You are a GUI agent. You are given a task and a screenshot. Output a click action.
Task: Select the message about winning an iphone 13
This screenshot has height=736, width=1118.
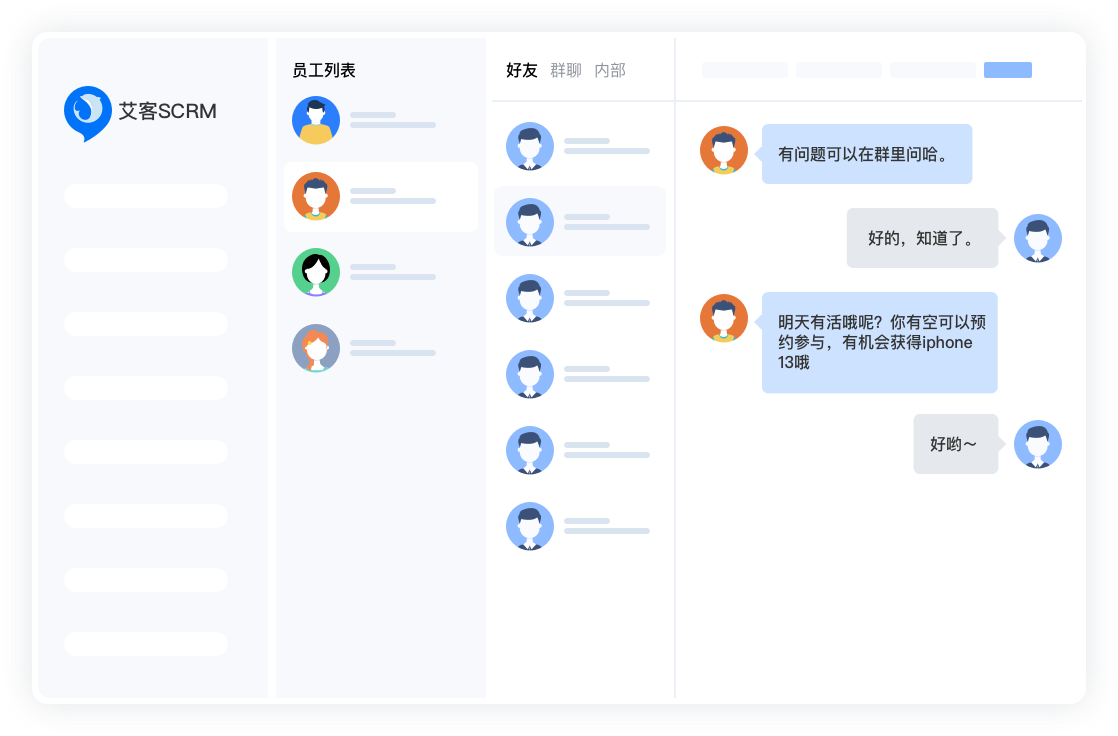tap(879, 342)
